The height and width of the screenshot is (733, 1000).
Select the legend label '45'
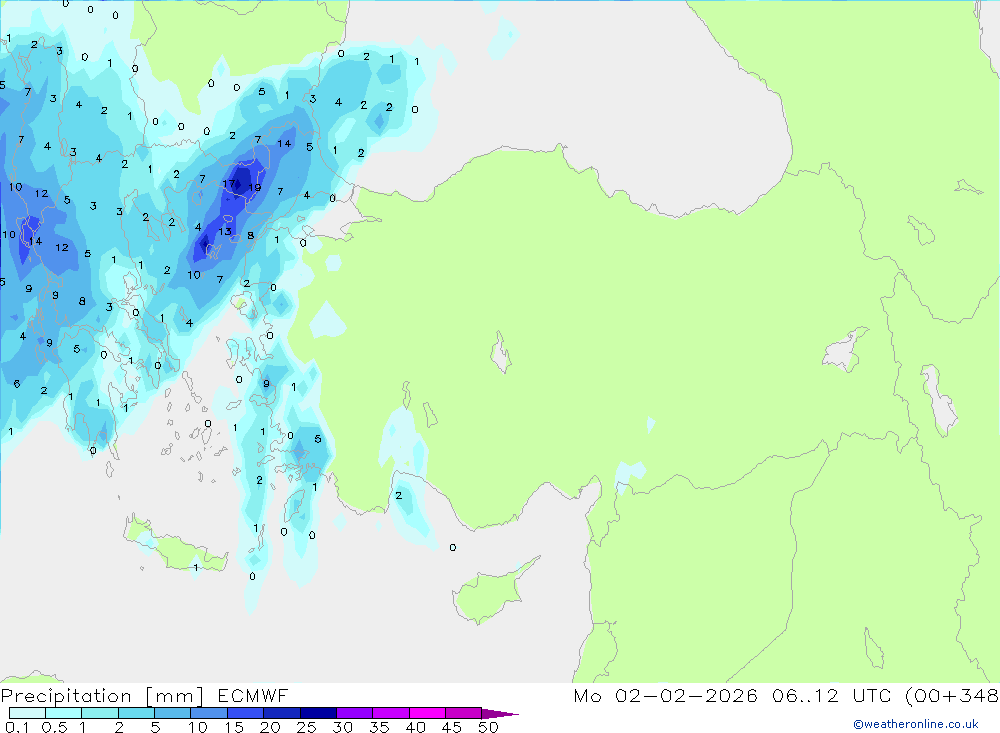[452, 727]
